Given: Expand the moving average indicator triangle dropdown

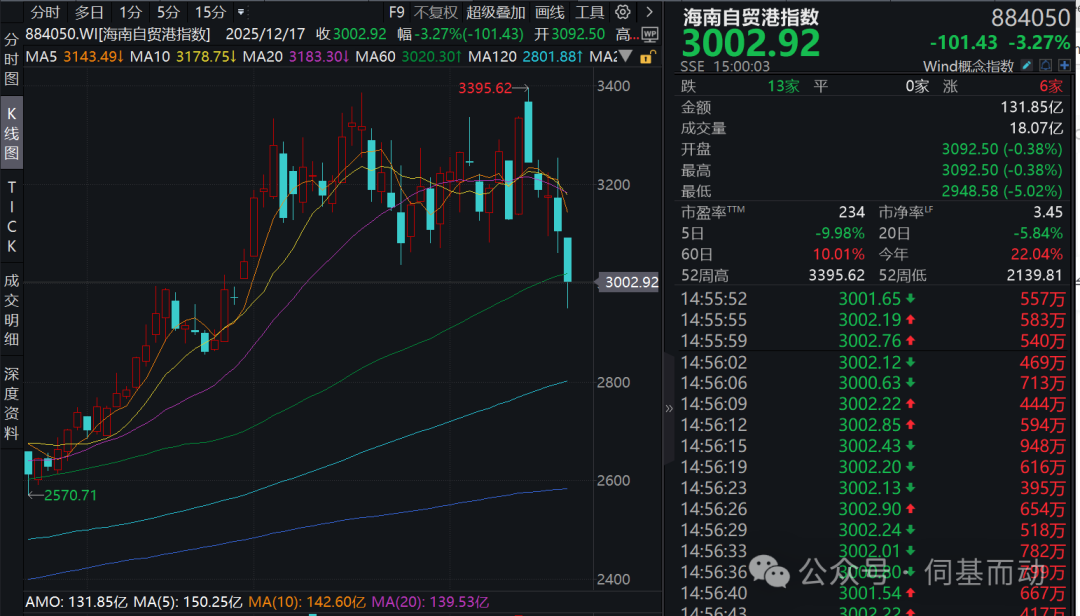Looking at the screenshot, I should tap(625, 57).
